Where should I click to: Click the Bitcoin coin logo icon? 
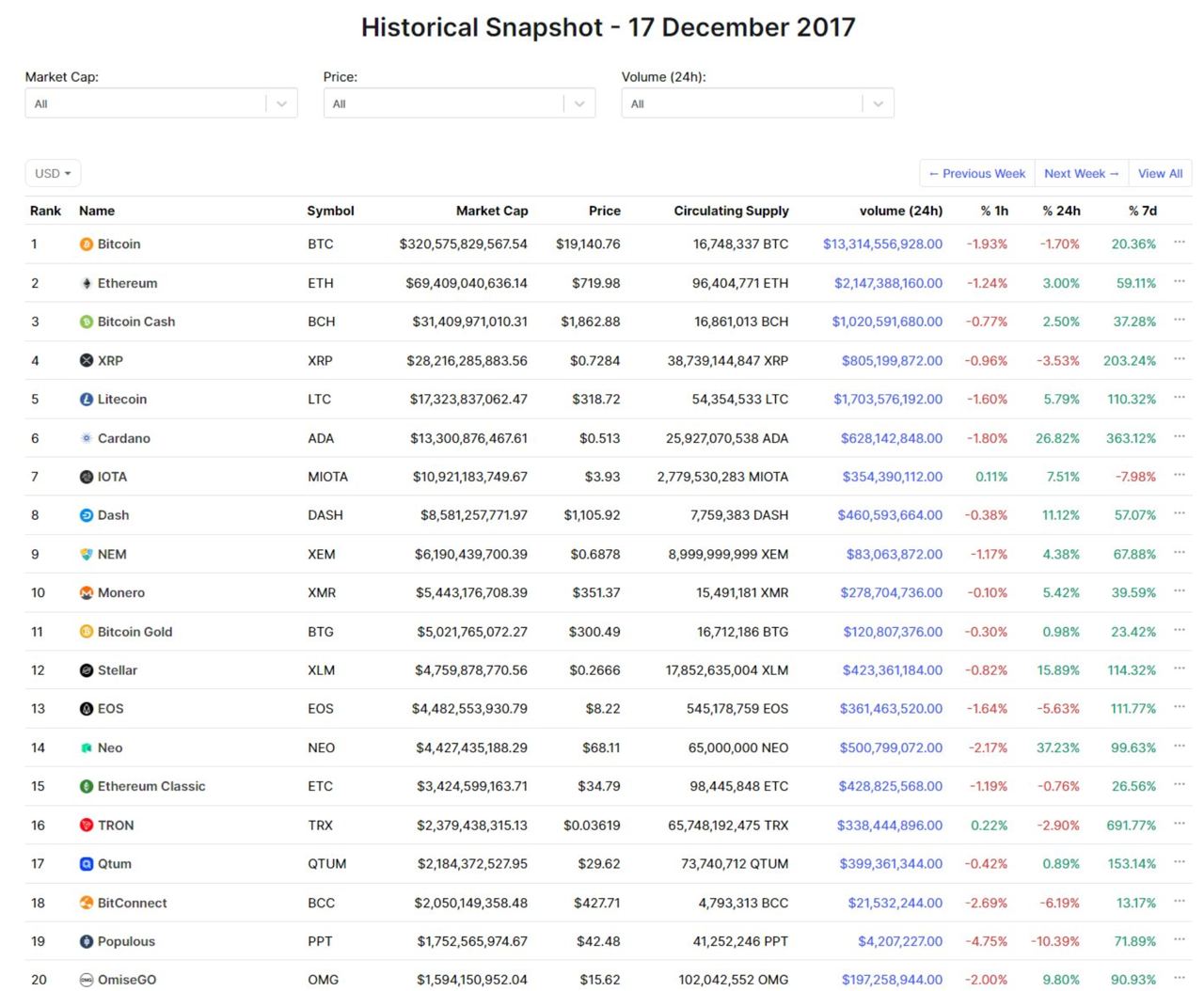(x=87, y=244)
